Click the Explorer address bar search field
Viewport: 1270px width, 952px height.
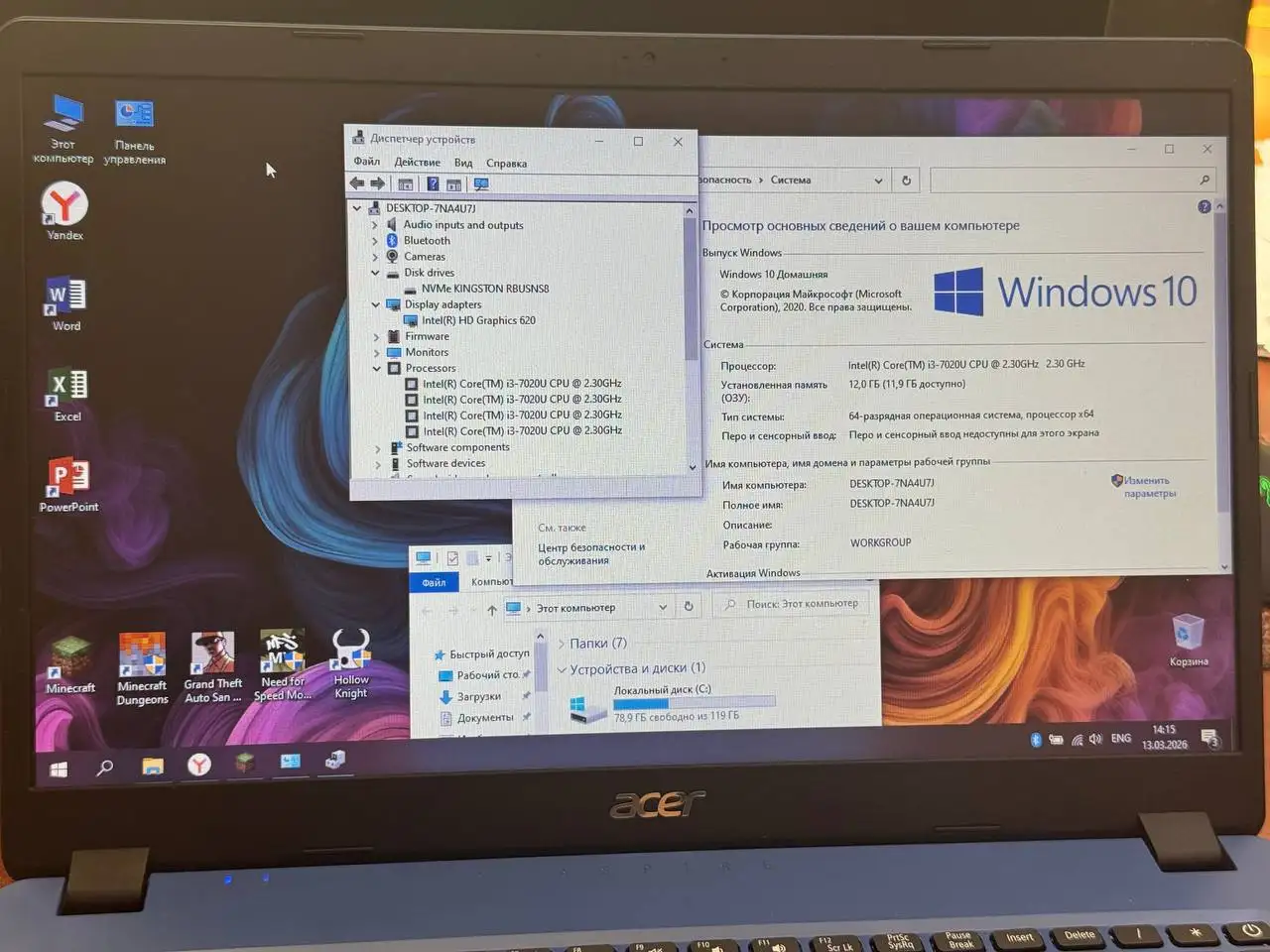tap(792, 603)
